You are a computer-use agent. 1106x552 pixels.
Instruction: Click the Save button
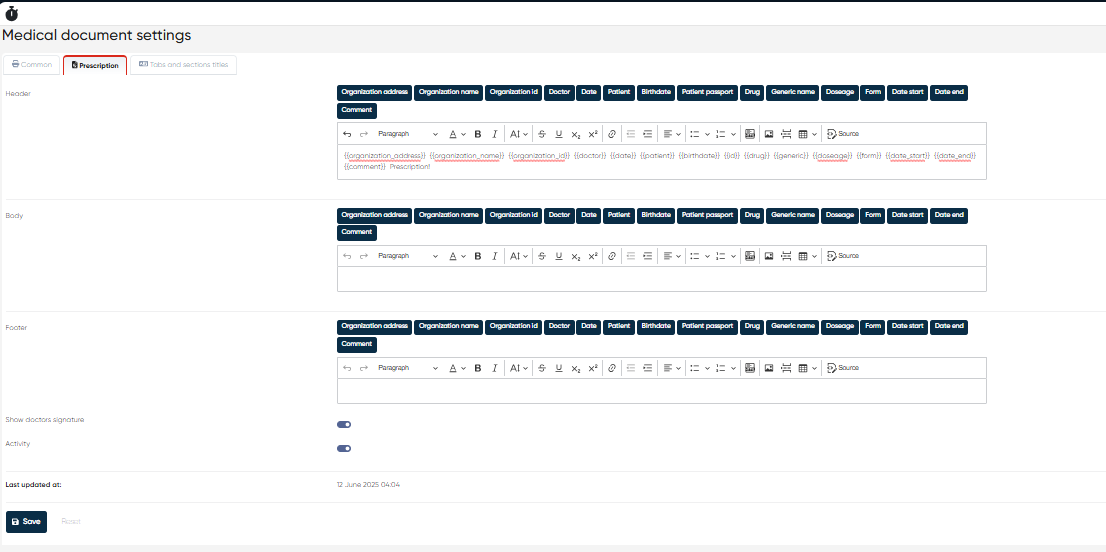pos(26,522)
